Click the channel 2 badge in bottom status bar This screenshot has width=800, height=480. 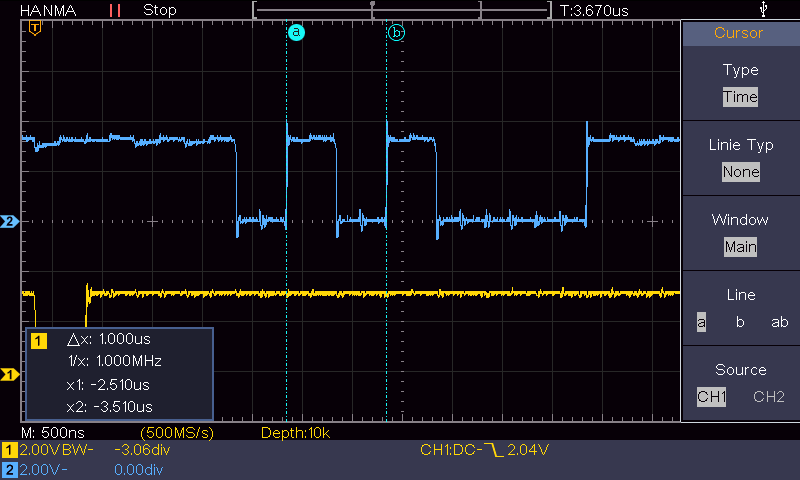(x=9, y=470)
